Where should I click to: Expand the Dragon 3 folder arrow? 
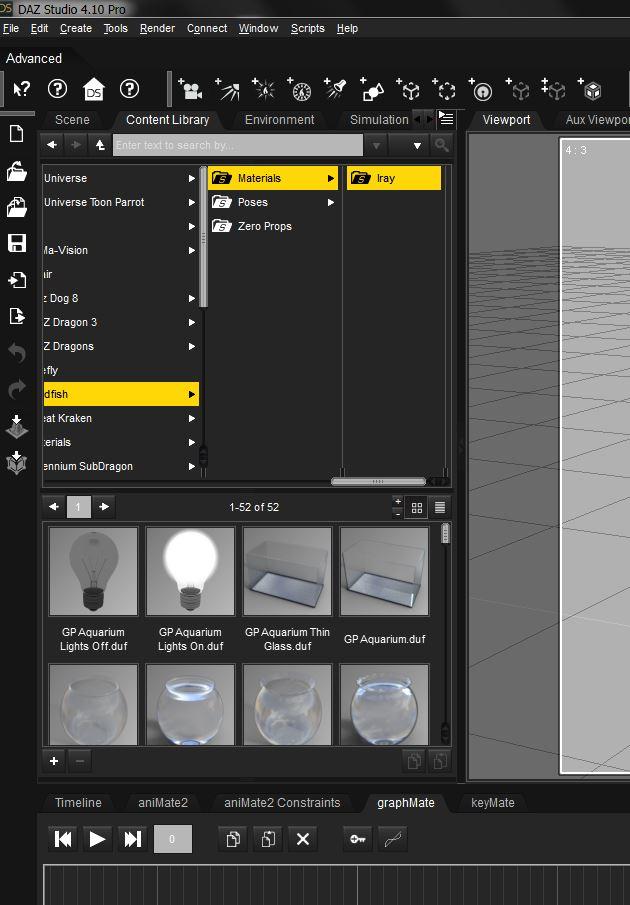click(x=192, y=323)
